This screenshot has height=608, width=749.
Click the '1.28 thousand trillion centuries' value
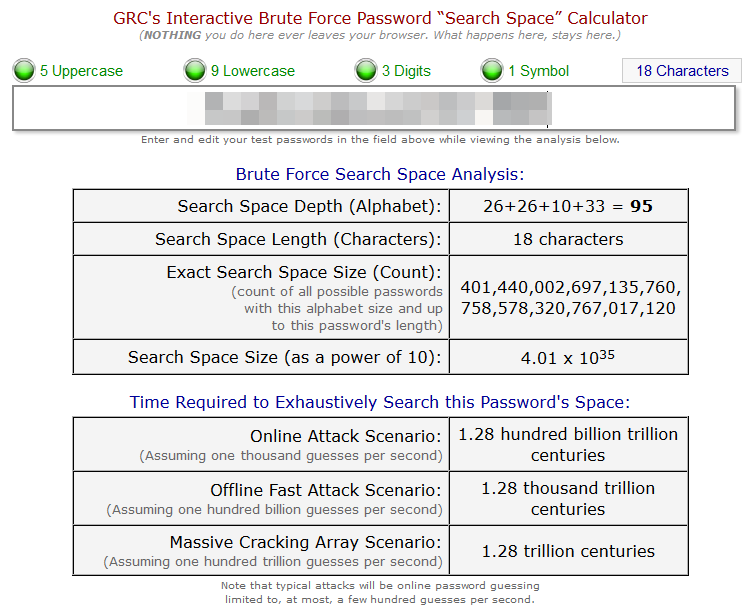tap(568, 499)
